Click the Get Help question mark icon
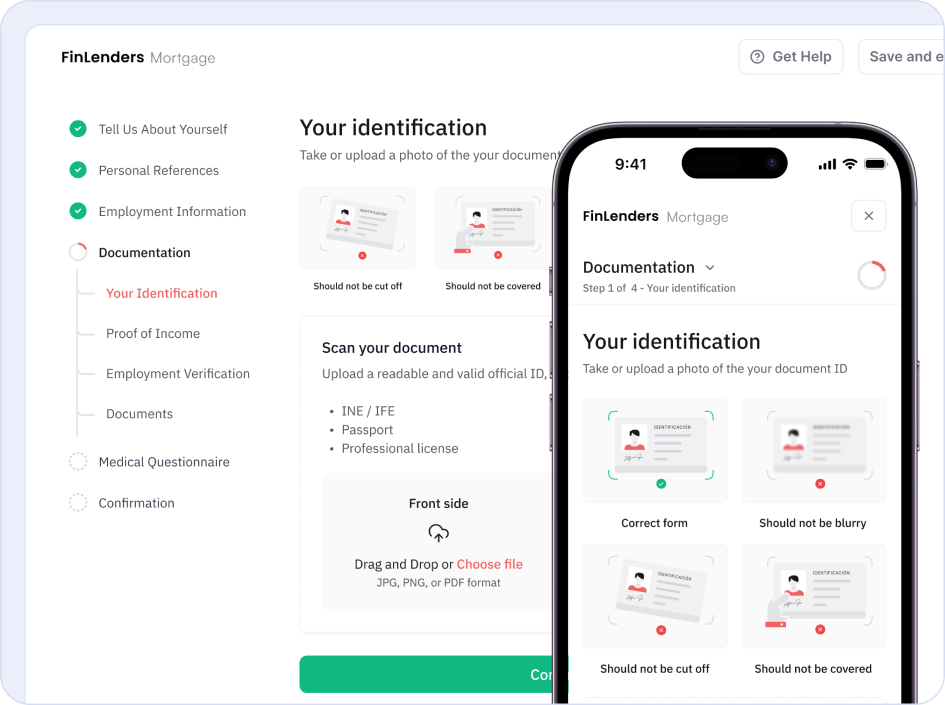Image resolution: width=945 pixels, height=705 pixels. (757, 56)
